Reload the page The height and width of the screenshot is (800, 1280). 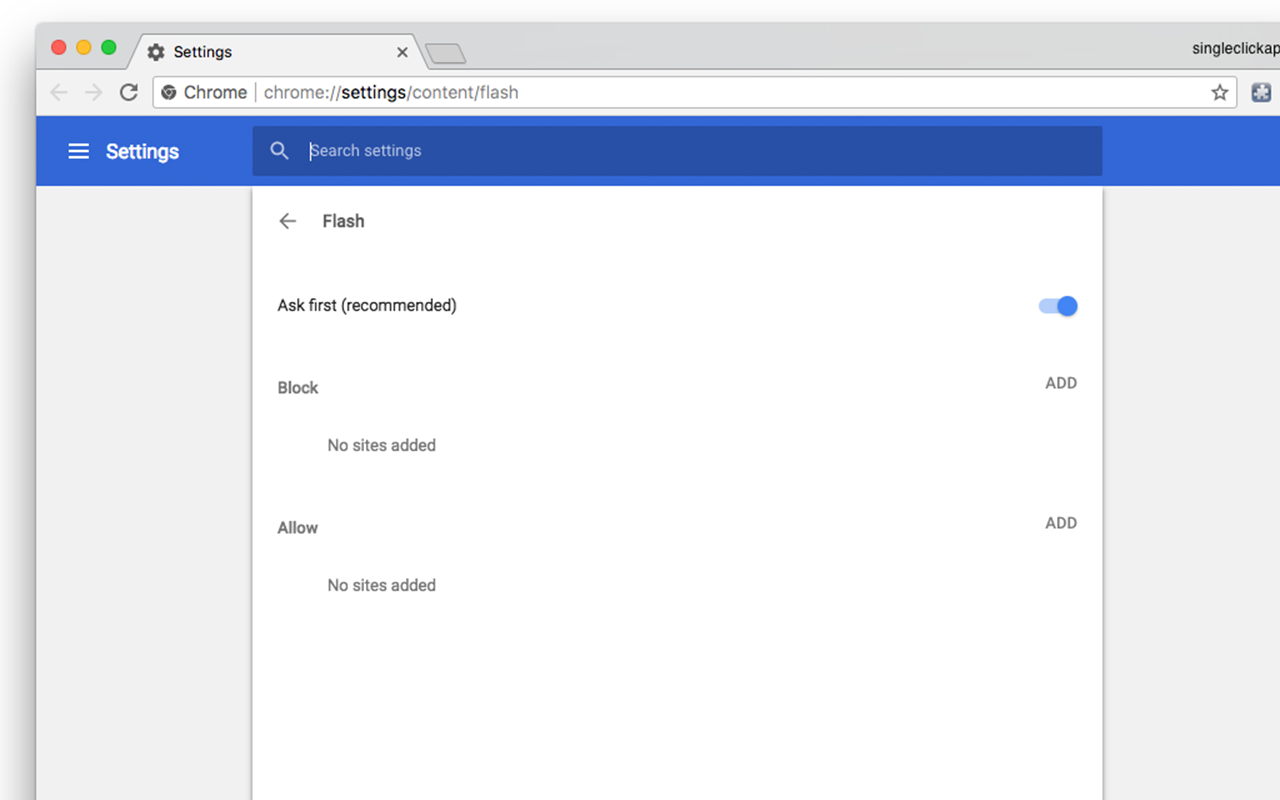128,91
